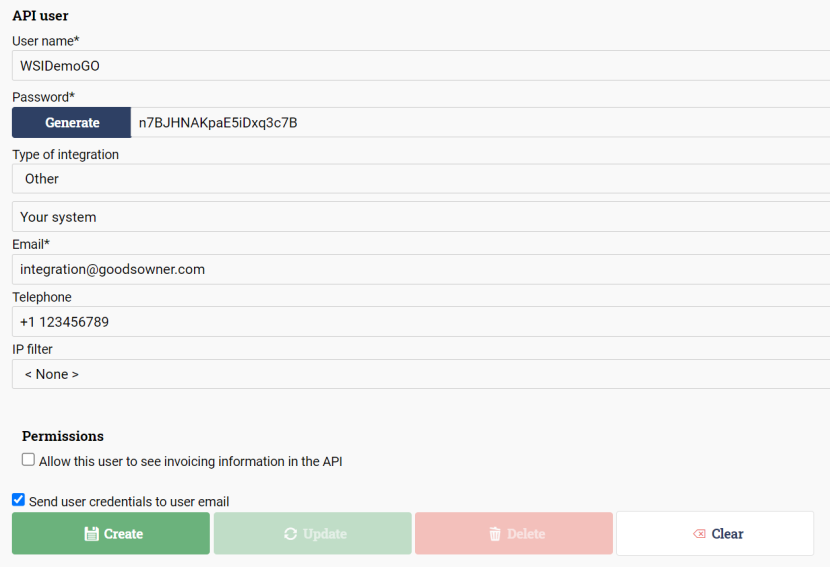Click the 'Send user credentials to user email' label

click(129, 501)
